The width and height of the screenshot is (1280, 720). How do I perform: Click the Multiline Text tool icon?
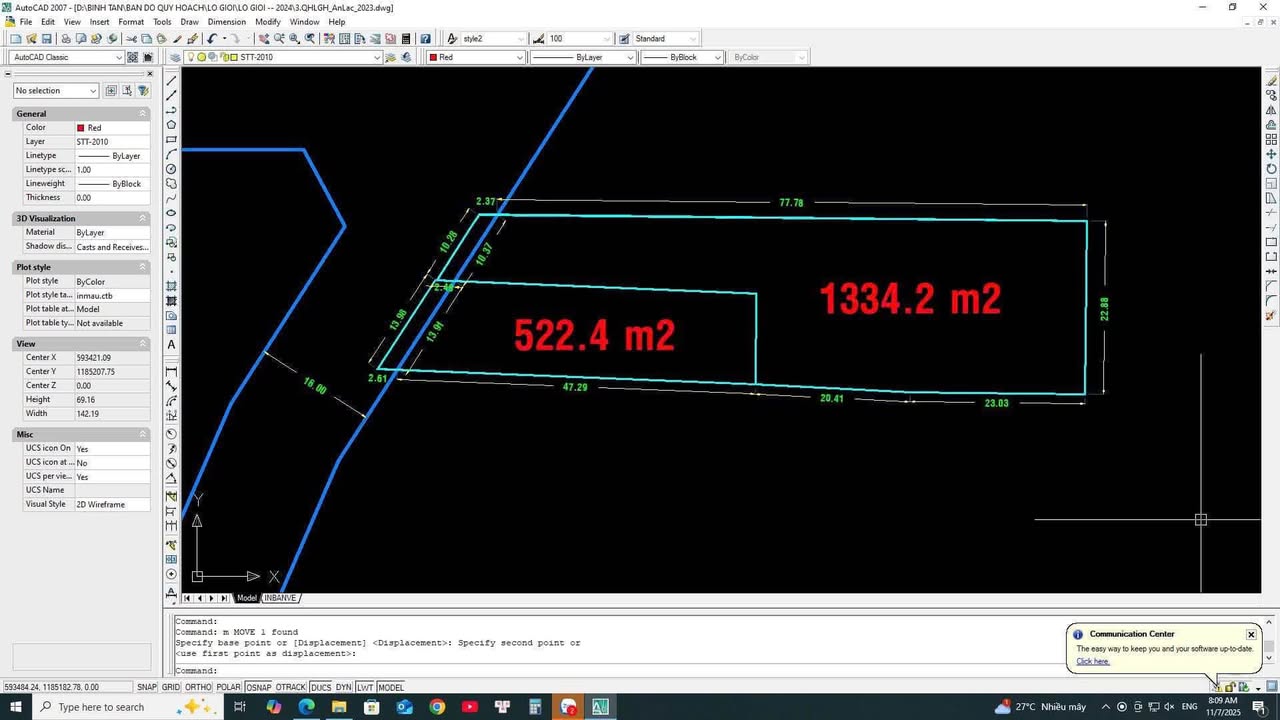coord(172,345)
